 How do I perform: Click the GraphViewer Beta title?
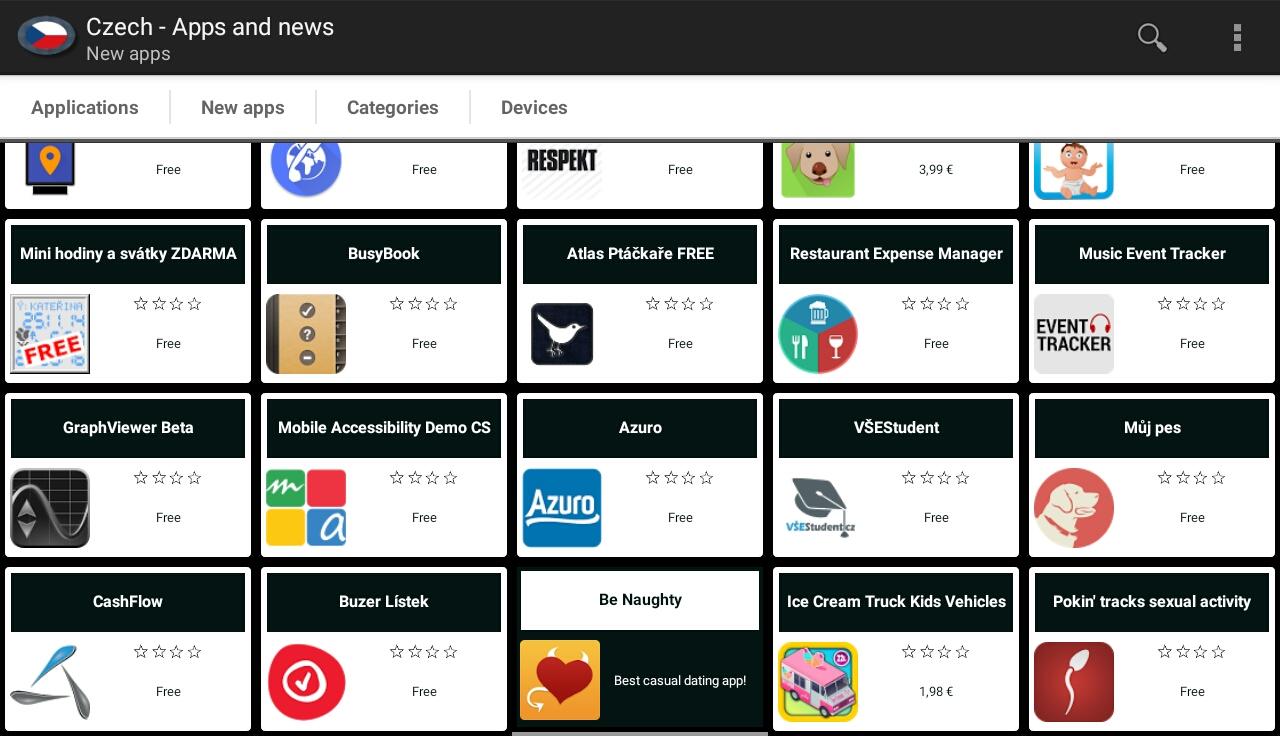point(128,428)
